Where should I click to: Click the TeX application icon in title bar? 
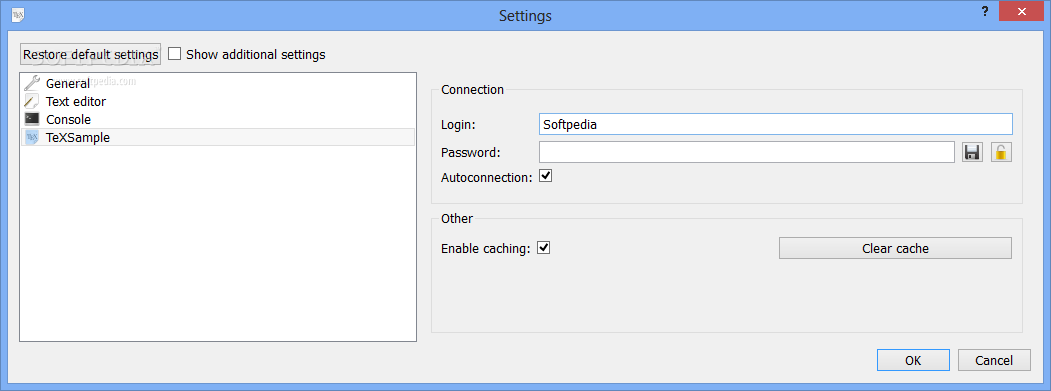coord(18,15)
